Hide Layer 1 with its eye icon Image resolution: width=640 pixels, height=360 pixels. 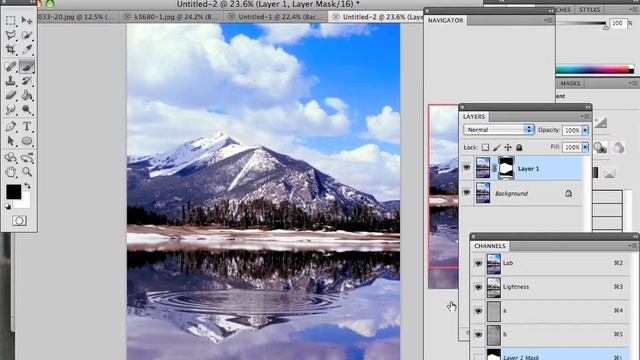(467, 167)
